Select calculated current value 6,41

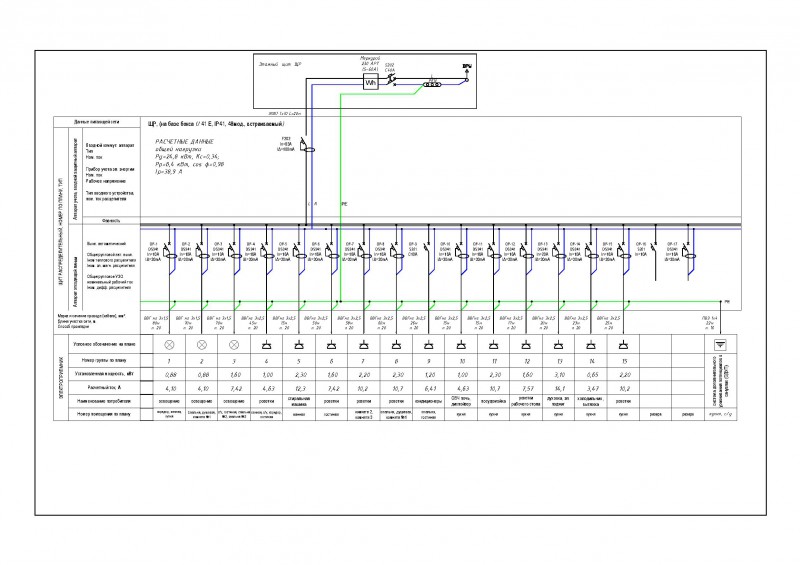tap(430, 388)
